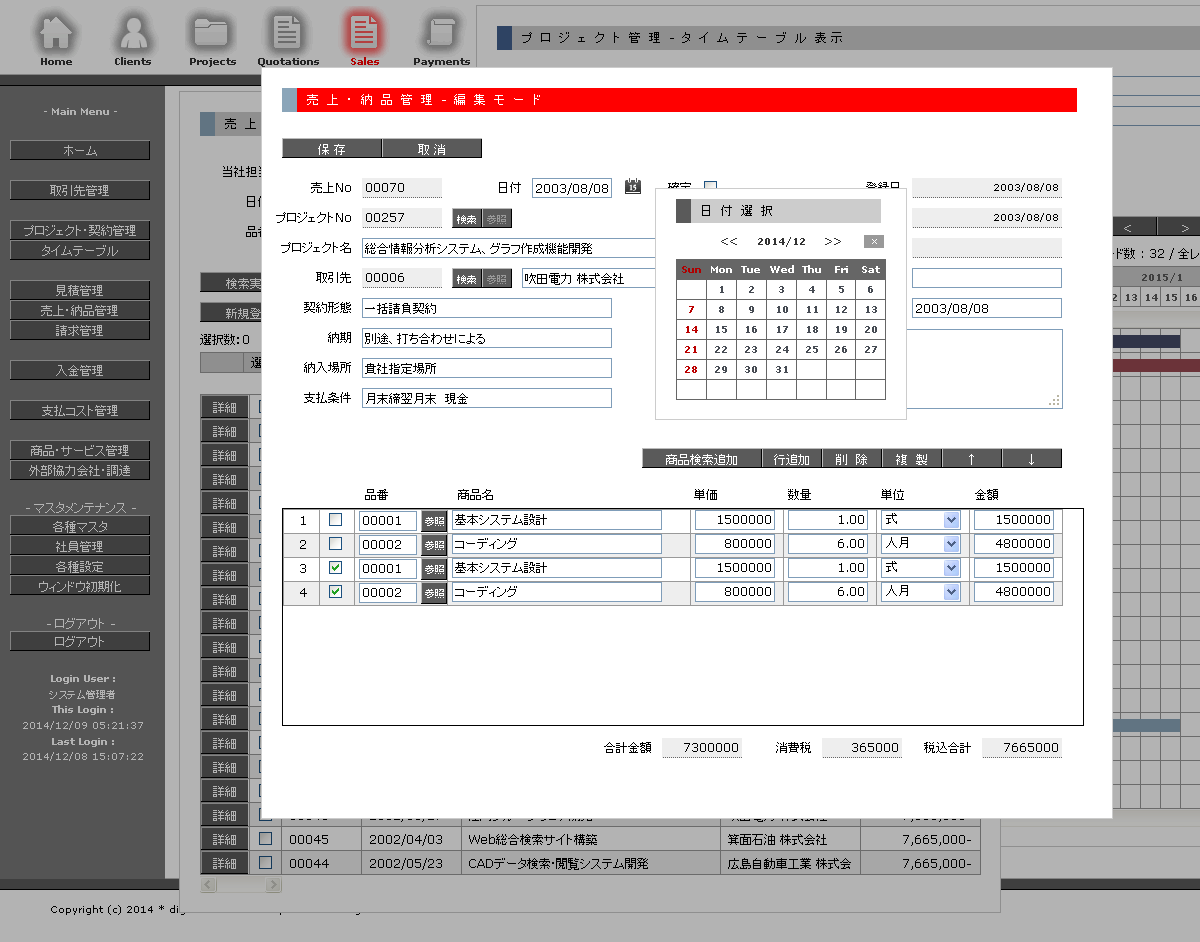
Task: Check the checkbox on item line 2
Action: click(336, 543)
